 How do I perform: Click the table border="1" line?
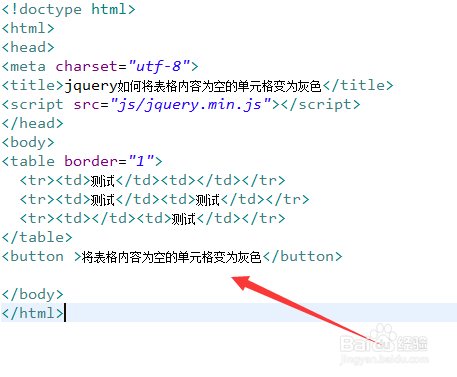pos(82,162)
